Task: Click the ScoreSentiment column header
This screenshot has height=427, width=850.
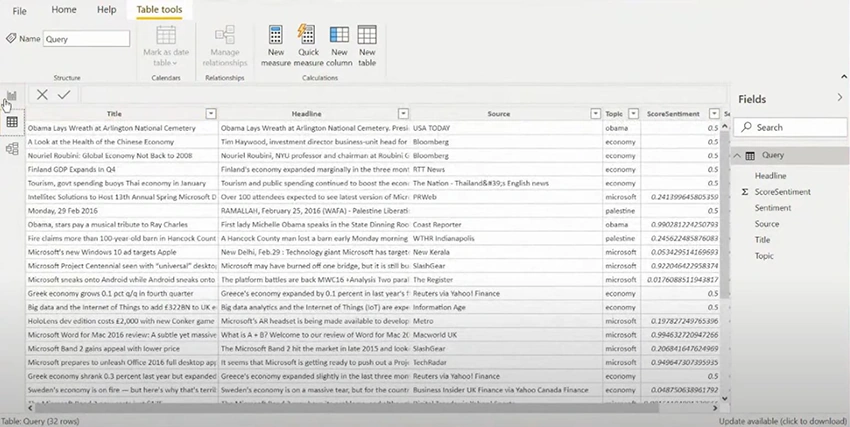Action: 673,114
